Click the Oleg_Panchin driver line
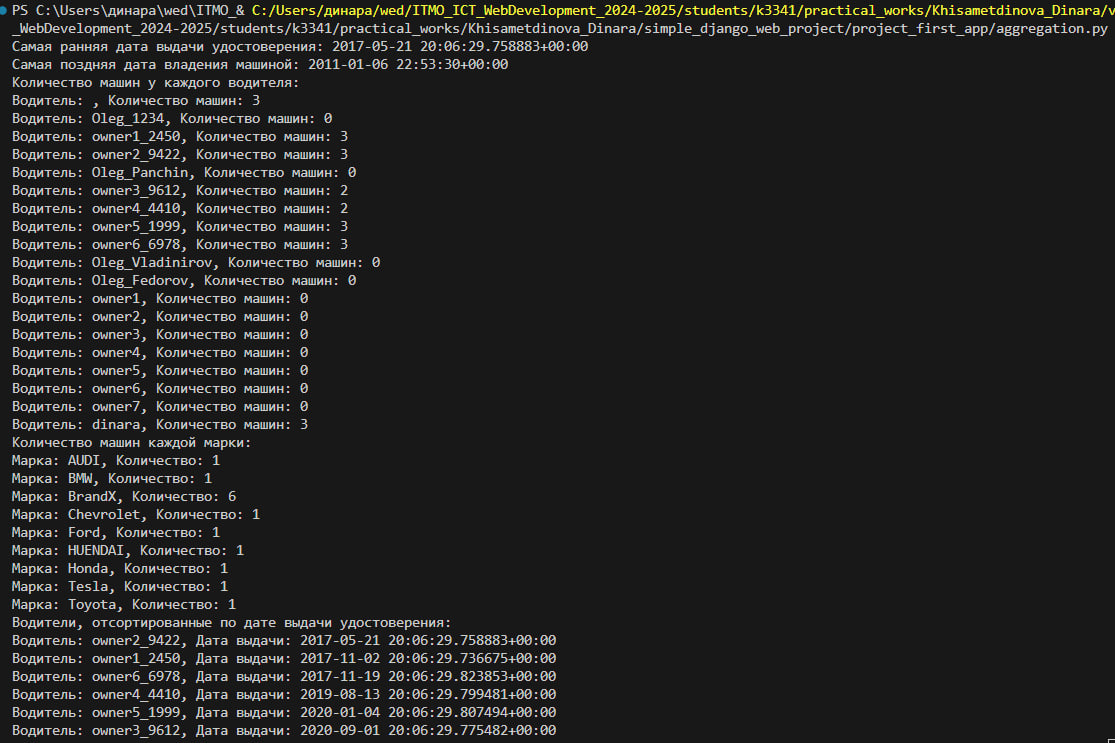The height and width of the screenshot is (743, 1115). point(184,173)
